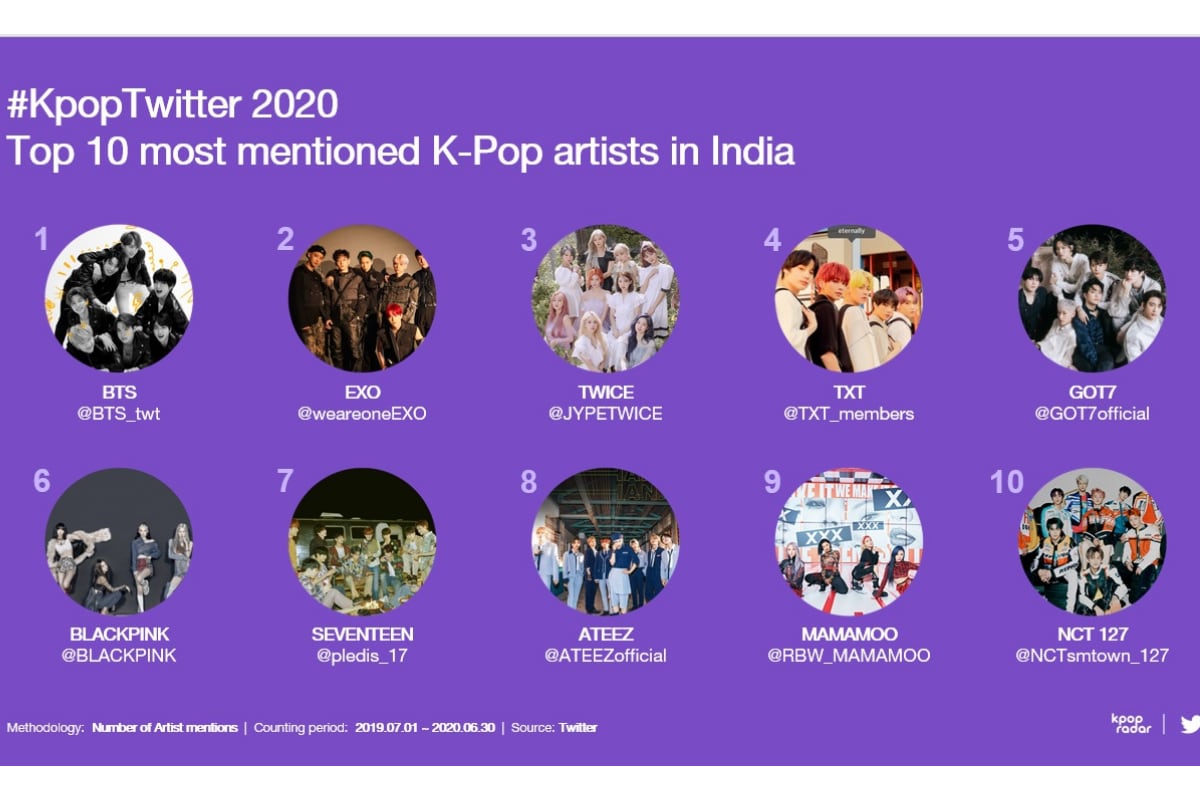The width and height of the screenshot is (1200, 800).
Task: Click the counting period dates 2019.07.01 ~ 2020.06.30
Action: [425, 727]
